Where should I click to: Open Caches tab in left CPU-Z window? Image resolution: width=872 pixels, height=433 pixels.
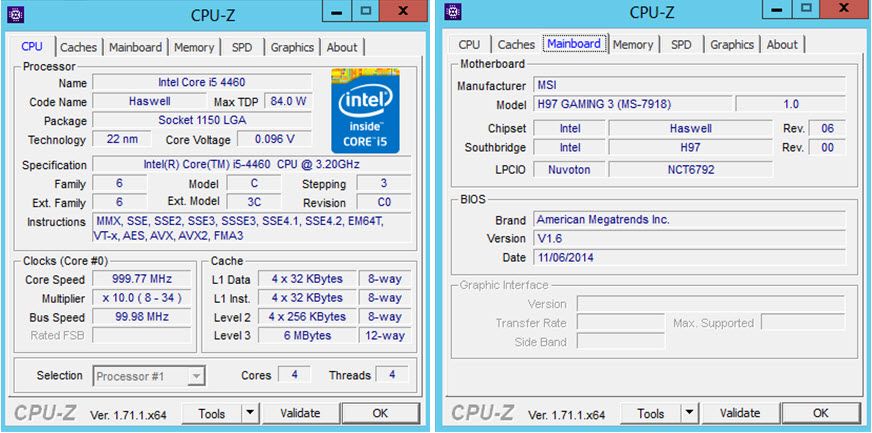[x=78, y=47]
